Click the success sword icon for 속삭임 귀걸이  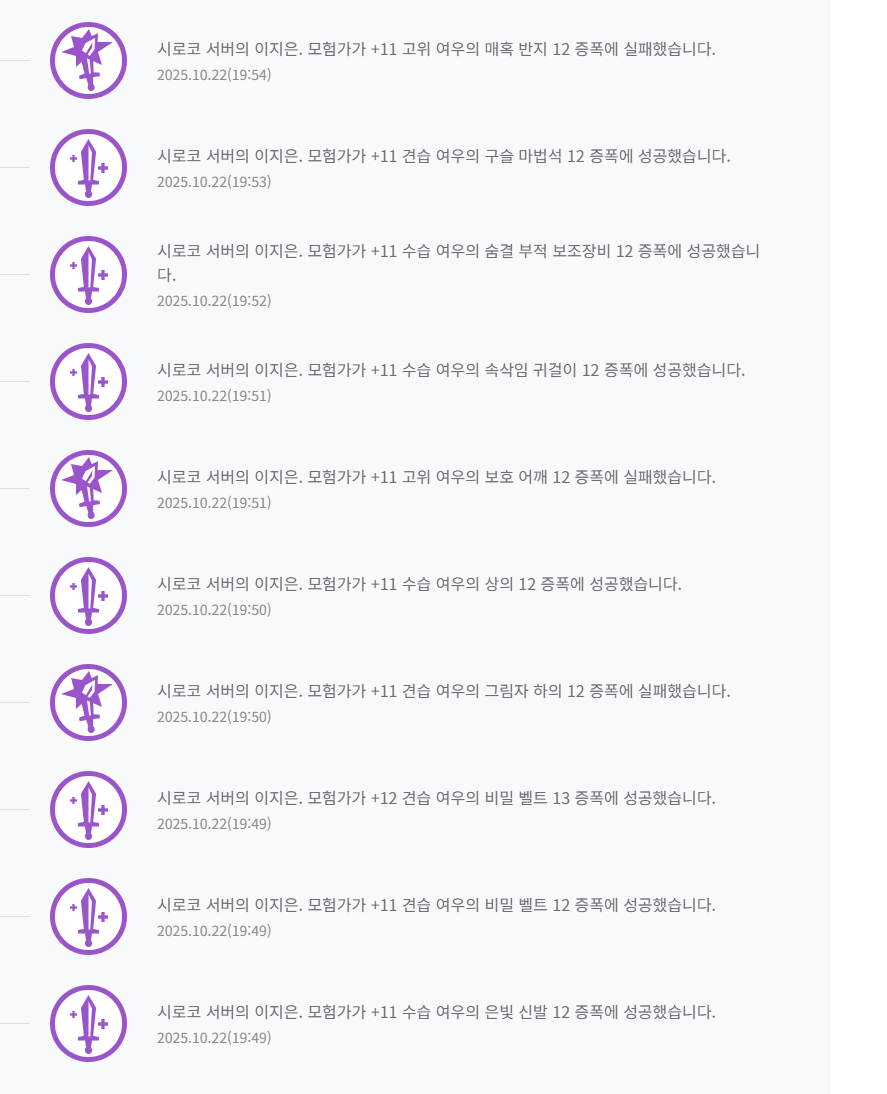click(88, 381)
